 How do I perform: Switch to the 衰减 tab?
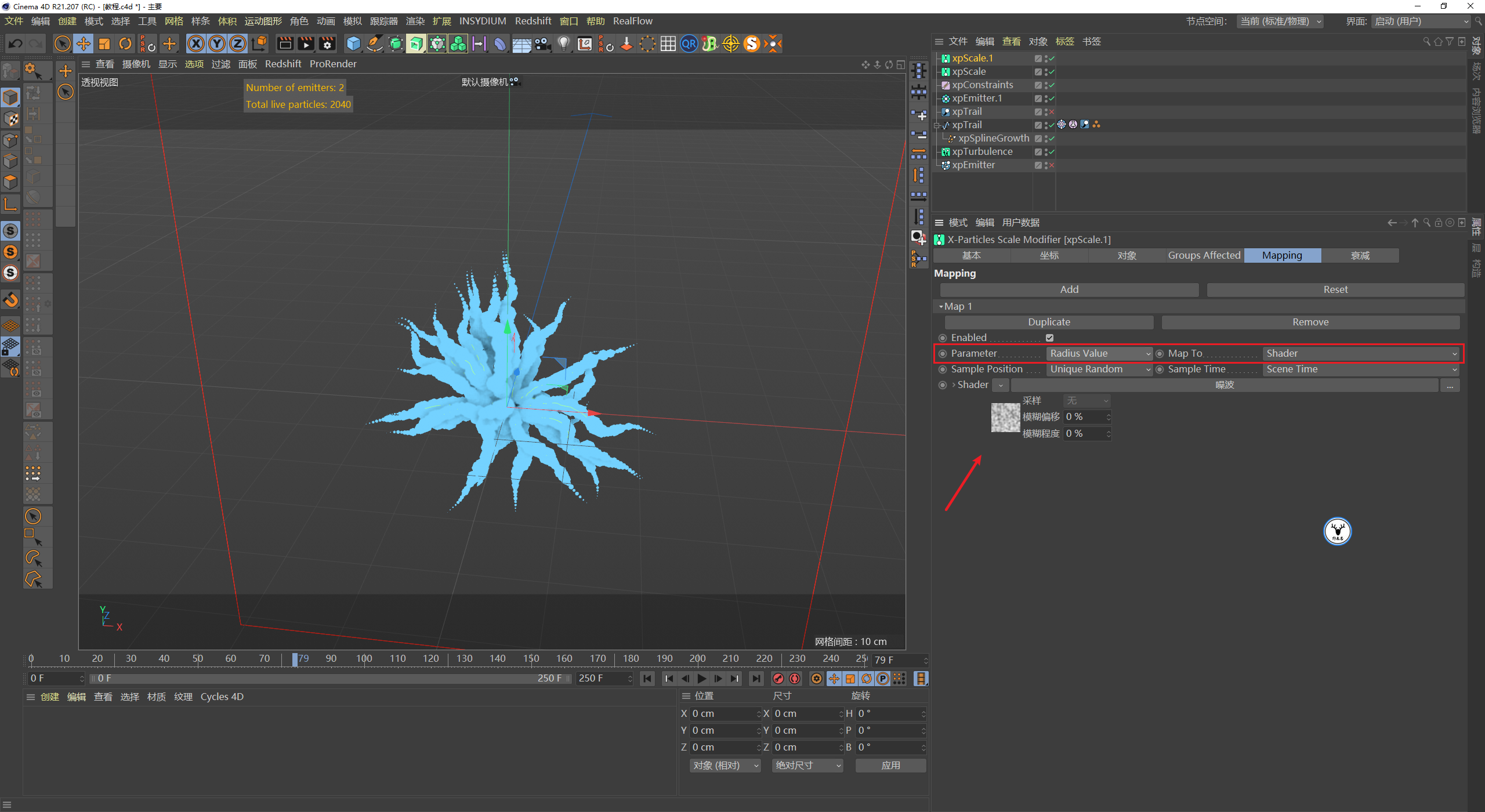[1360, 255]
